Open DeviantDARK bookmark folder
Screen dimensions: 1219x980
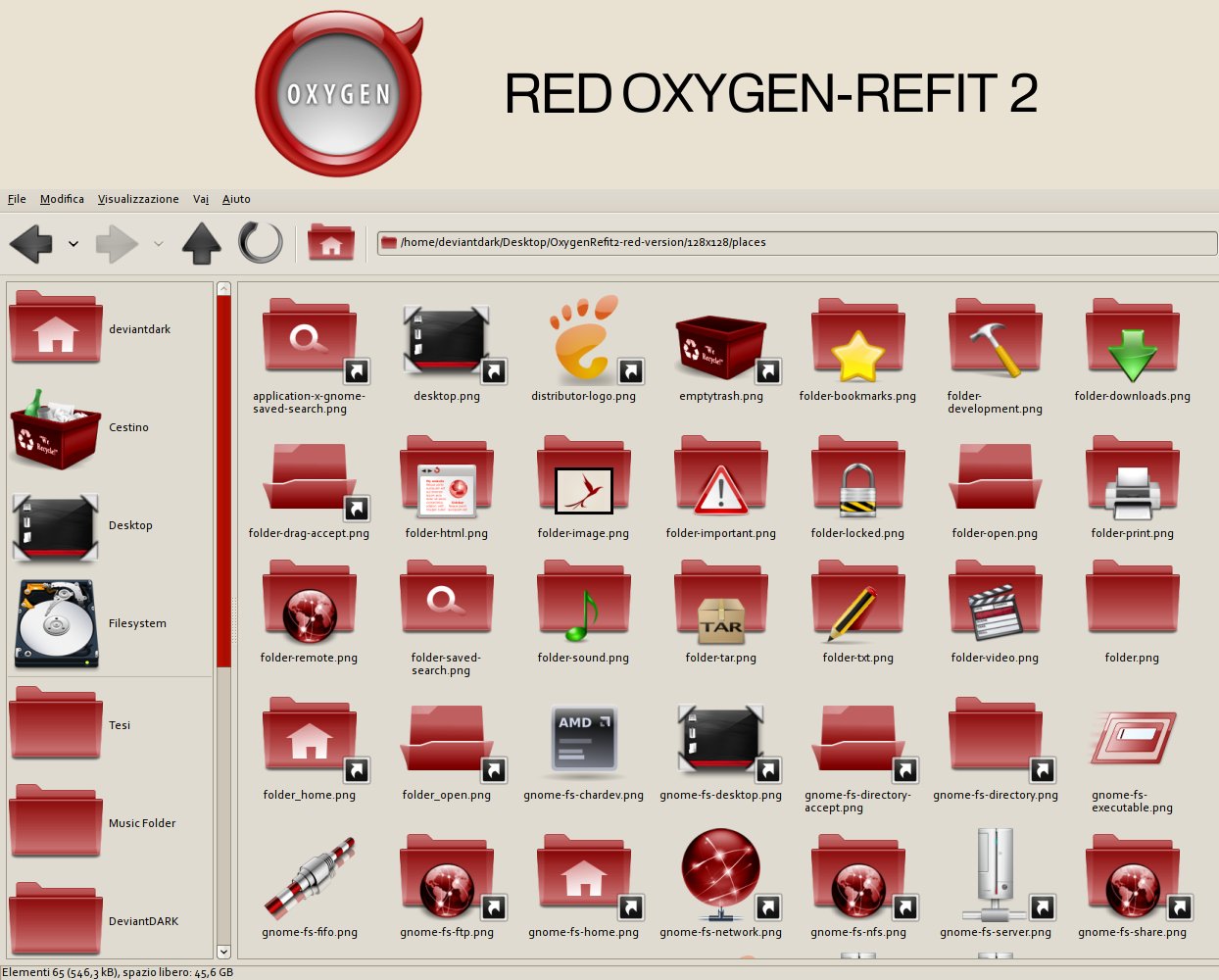(x=94, y=920)
